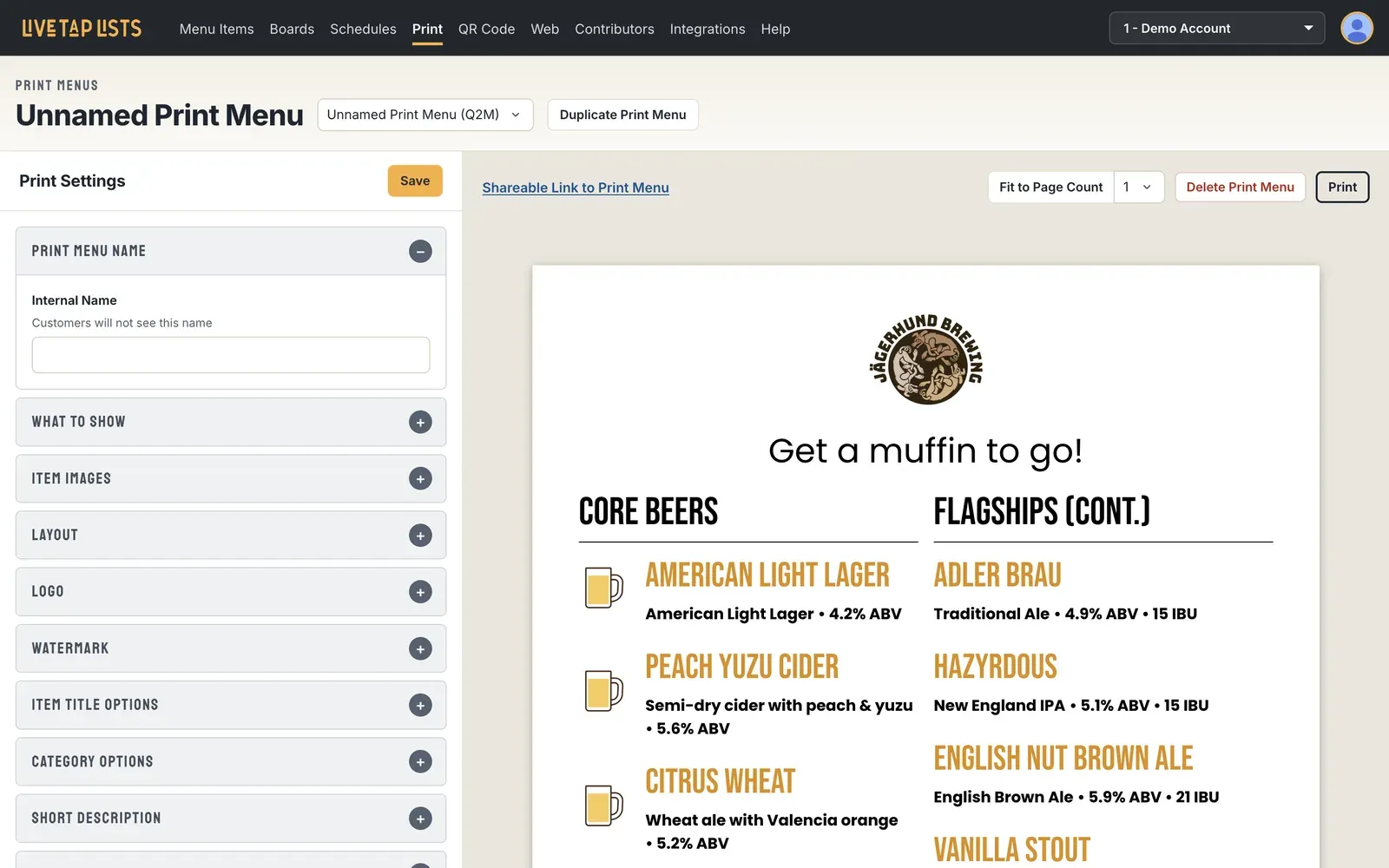Click the Jägerhund Brewing logo on menu

pos(926,359)
